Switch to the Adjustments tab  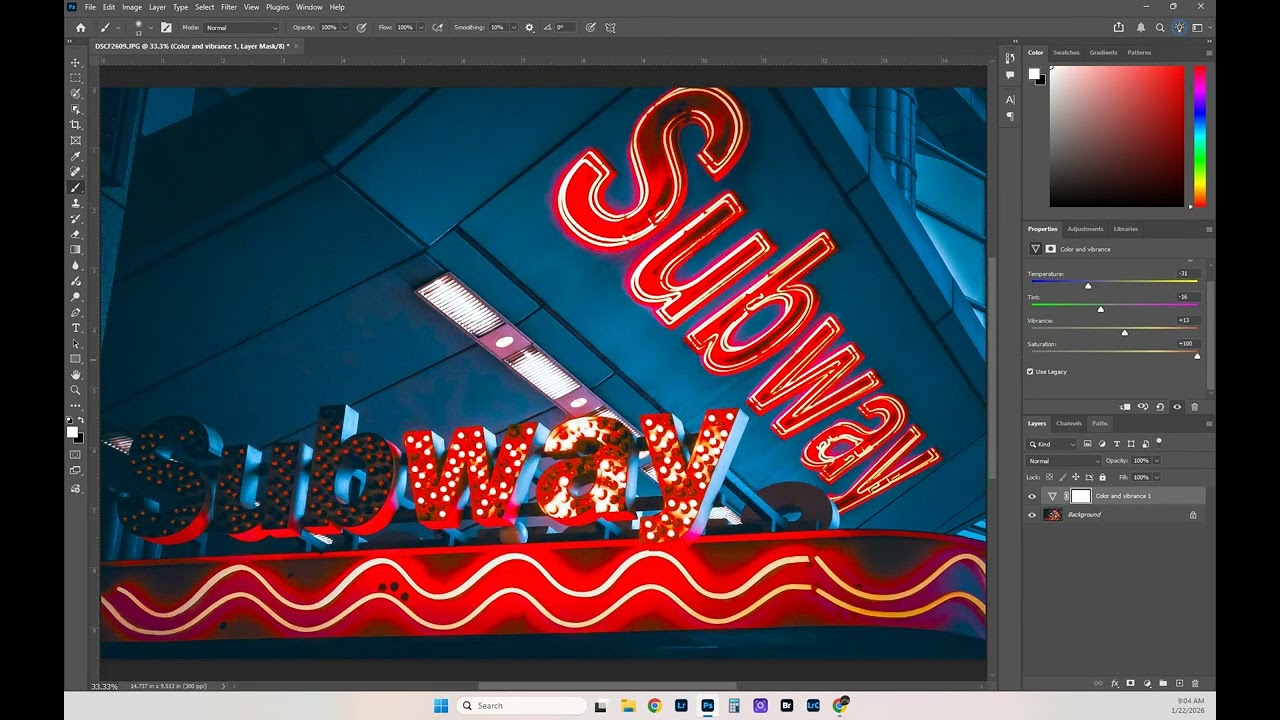pyautogui.click(x=1085, y=229)
